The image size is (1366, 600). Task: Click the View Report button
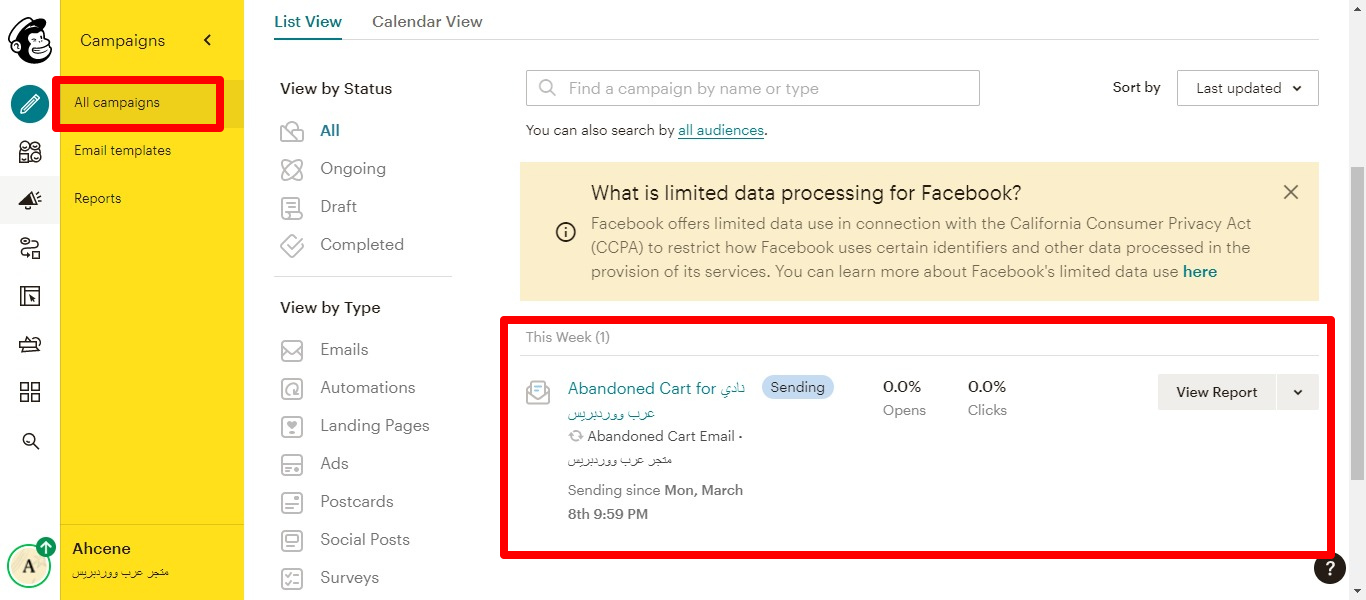[1216, 392]
